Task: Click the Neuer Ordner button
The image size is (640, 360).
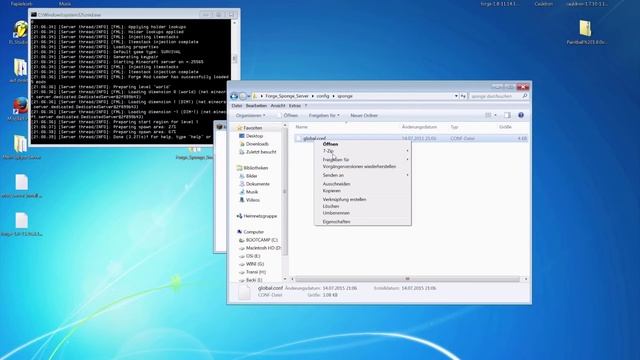Action: pyautogui.click(x=364, y=116)
